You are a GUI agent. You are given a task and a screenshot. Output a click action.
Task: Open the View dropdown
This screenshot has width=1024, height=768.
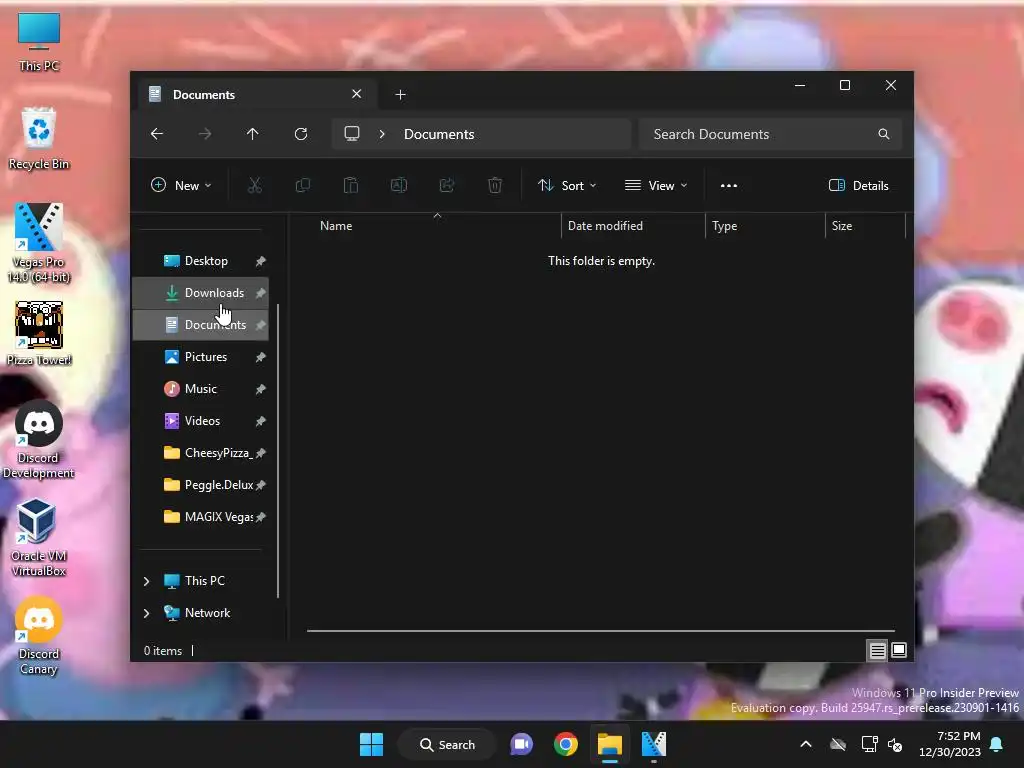point(656,185)
